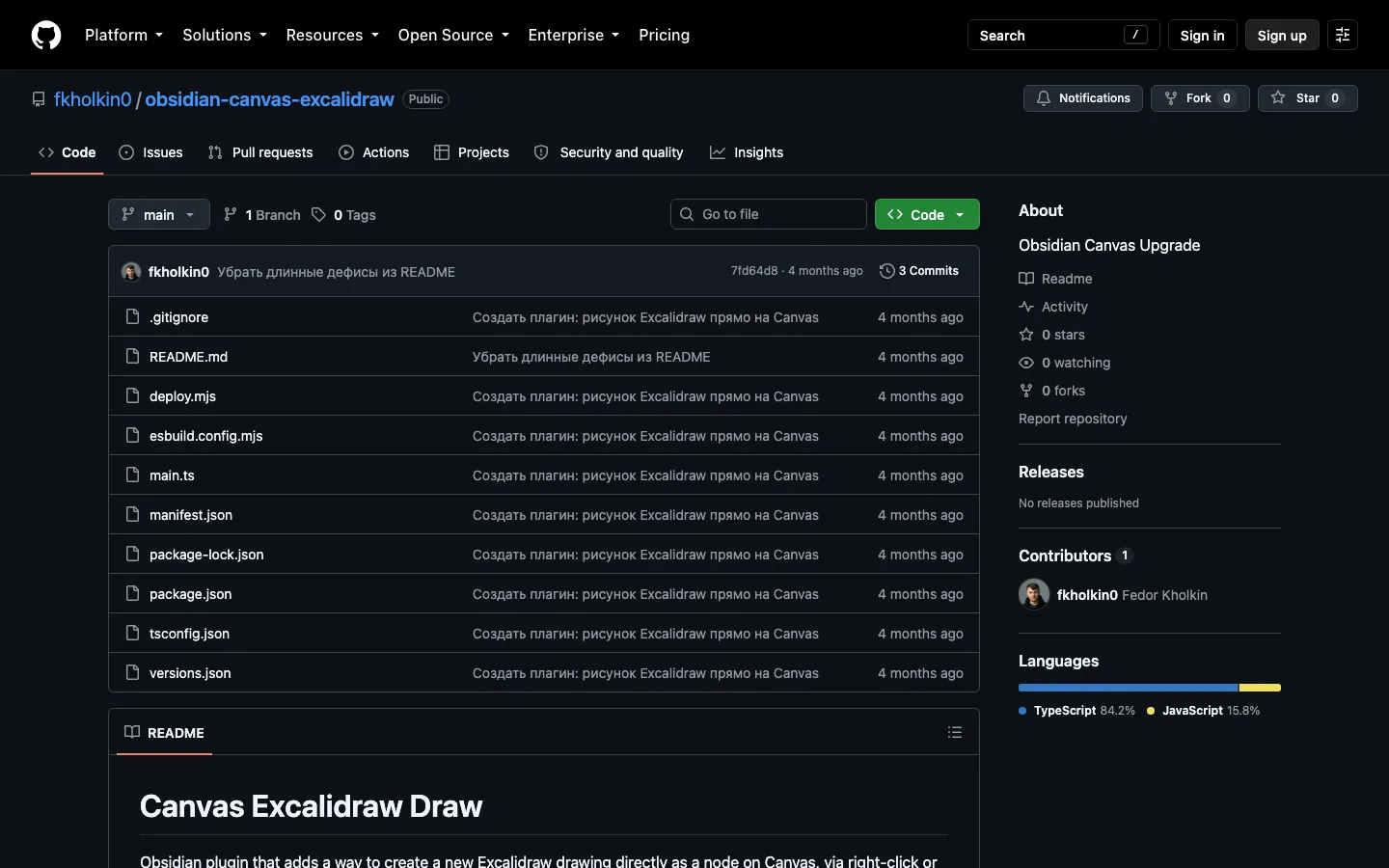Open the Insights tab
The width and height of the screenshot is (1389, 868).
747,152
